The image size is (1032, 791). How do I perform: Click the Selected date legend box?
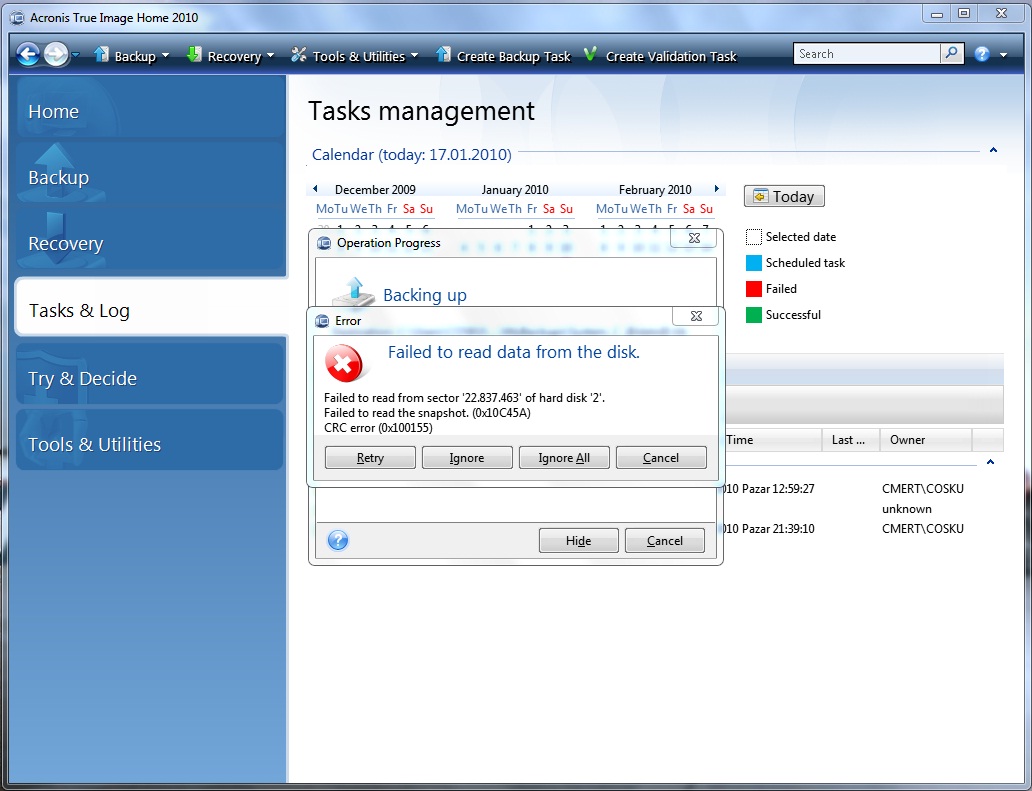[754, 237]
